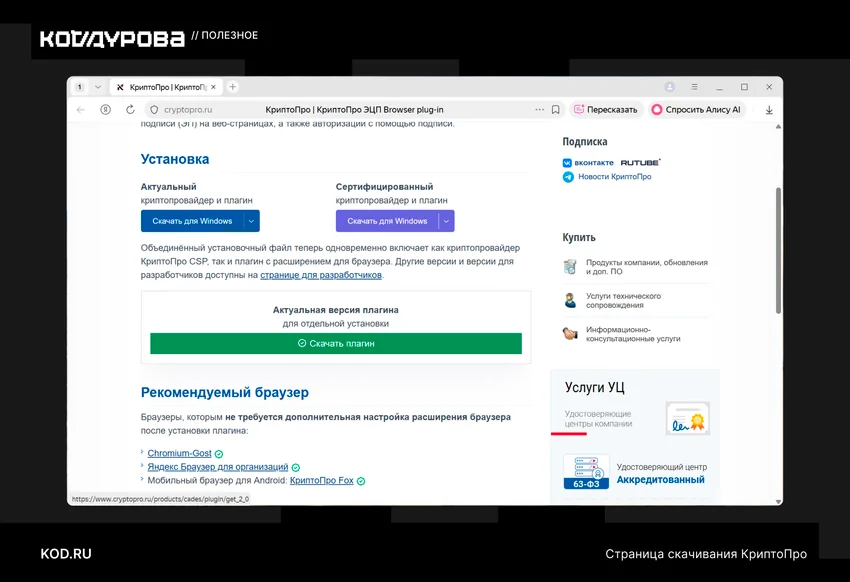Open Новости КриптоПро Telegram link

(615, 177)
